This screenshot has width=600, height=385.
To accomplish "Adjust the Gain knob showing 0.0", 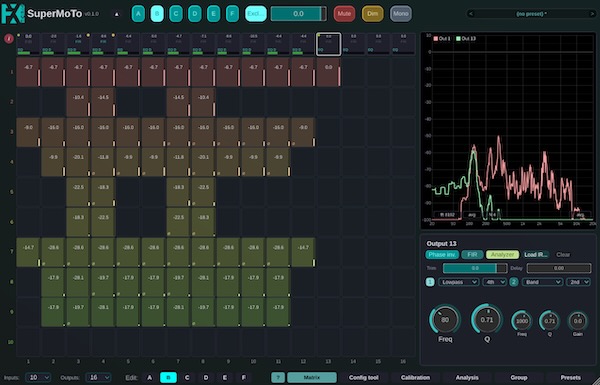I will point(577,321).
